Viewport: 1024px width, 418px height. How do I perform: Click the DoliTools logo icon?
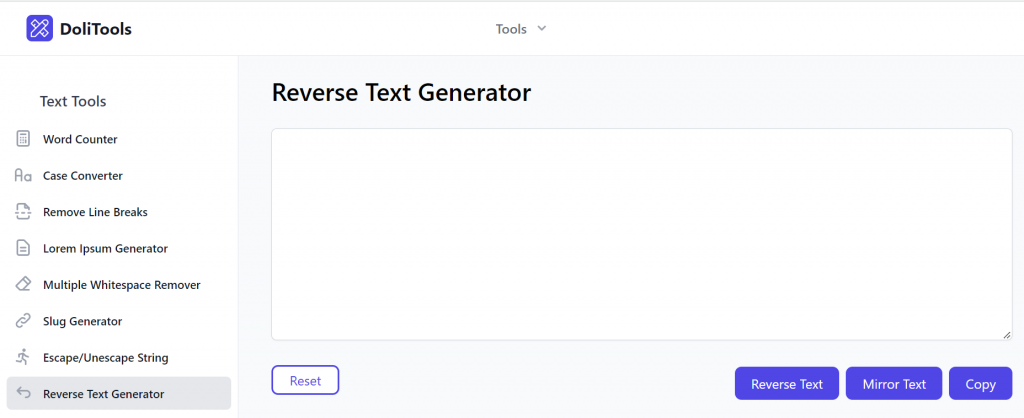tap(40, 29)
